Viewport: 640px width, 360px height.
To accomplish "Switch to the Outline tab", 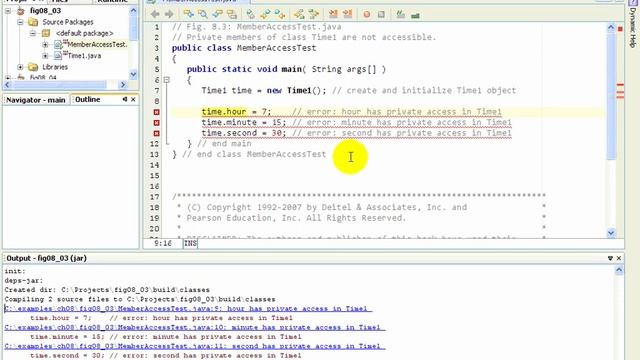I will (x=87, y=100).
